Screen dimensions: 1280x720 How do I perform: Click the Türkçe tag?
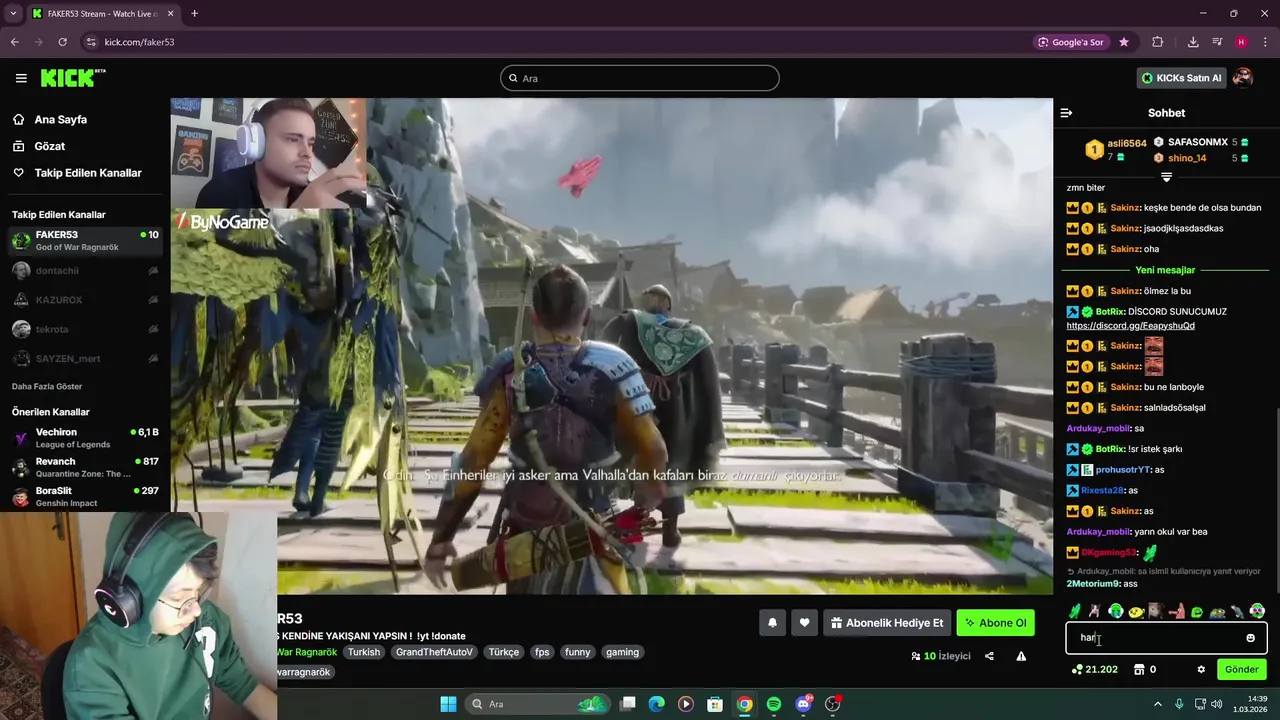pos(503,652)
